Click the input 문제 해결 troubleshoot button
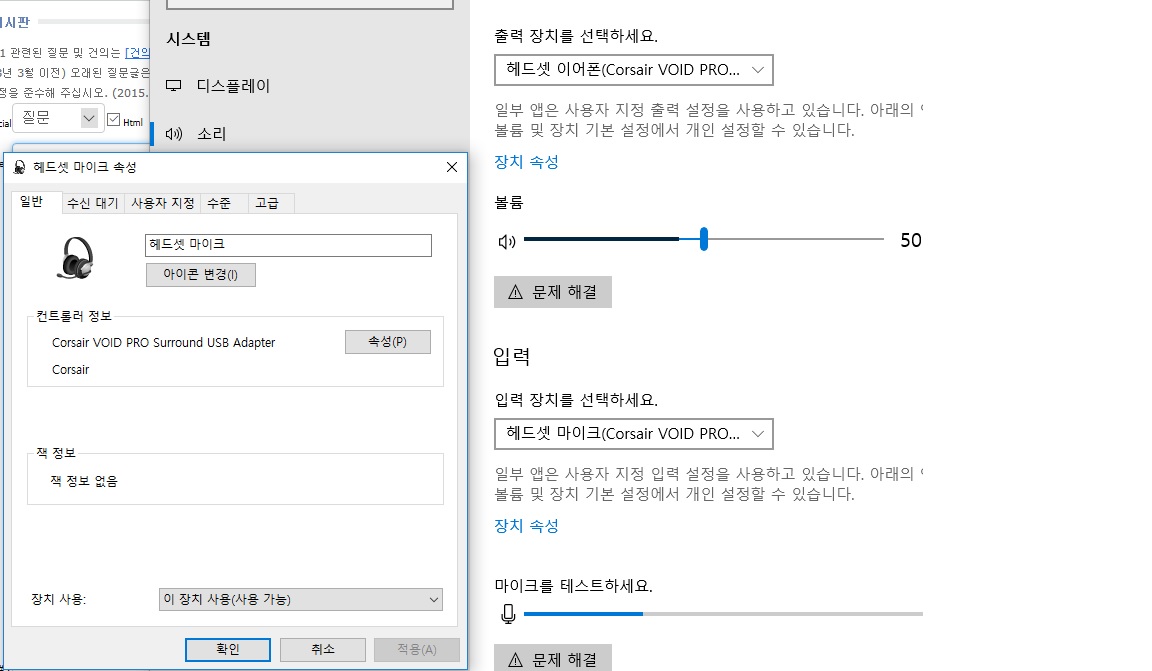 pos(552,659)
